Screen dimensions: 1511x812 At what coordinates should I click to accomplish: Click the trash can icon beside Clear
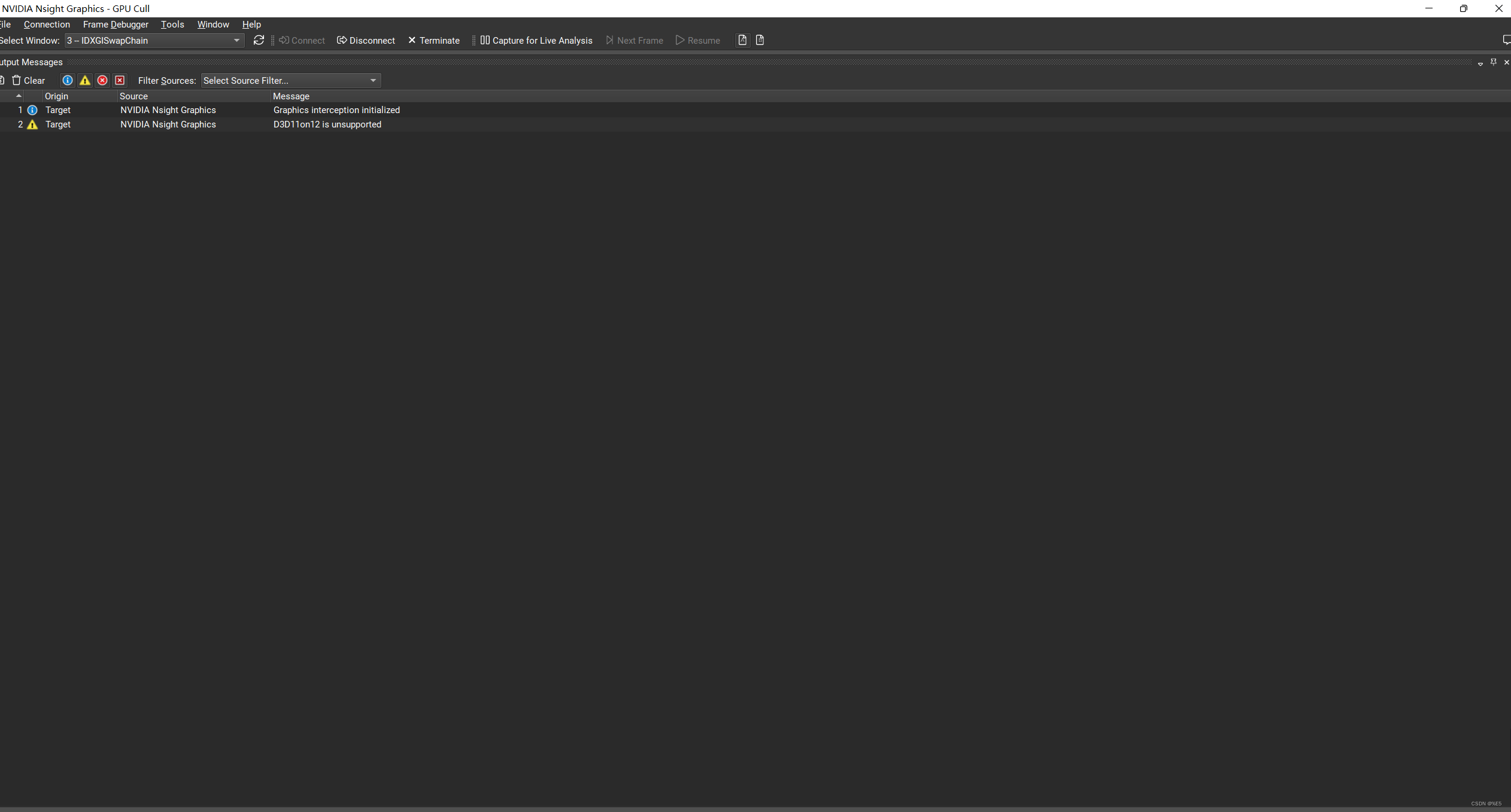coord(16,80)
